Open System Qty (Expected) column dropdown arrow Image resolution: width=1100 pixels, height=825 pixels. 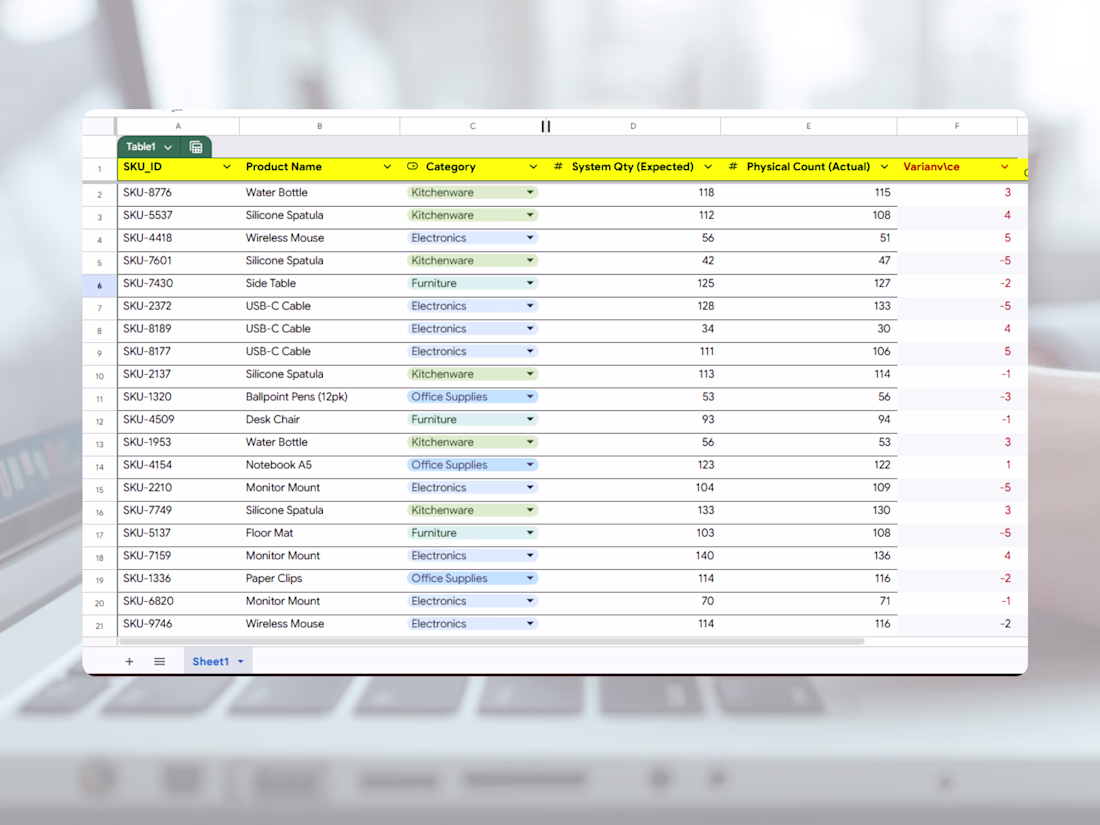click(708, 167)
